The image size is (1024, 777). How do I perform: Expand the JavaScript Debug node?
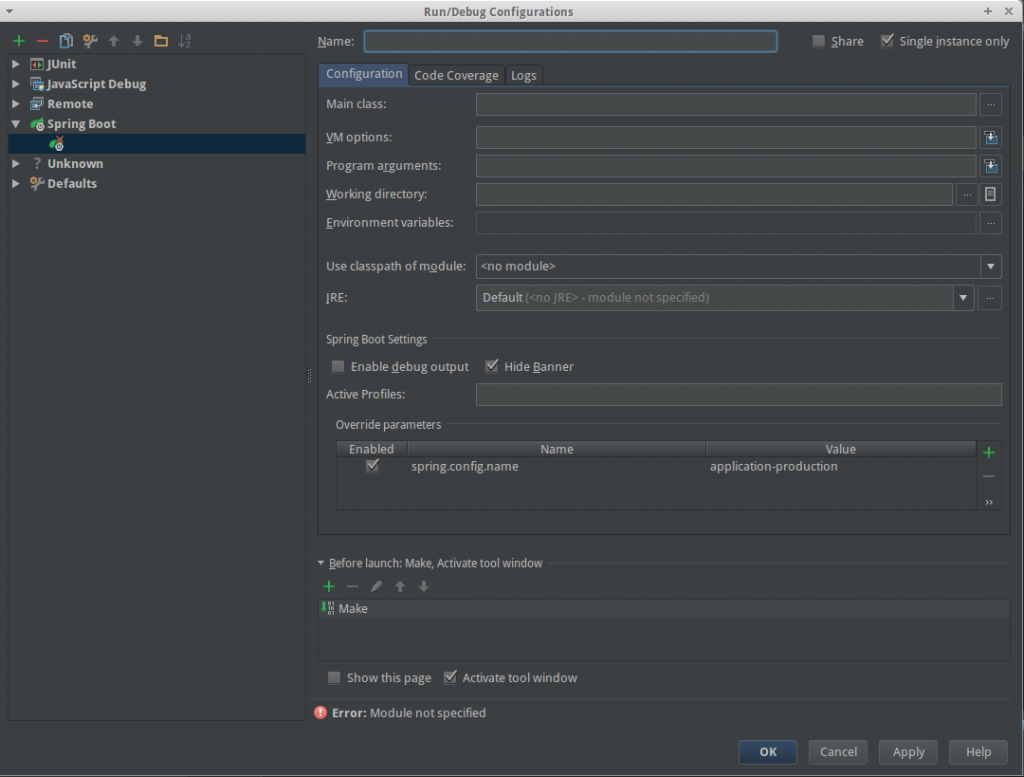pyautogui.click(x=16, y=84)
